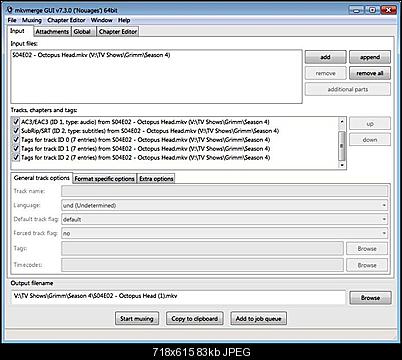Open the File menu

12,20
